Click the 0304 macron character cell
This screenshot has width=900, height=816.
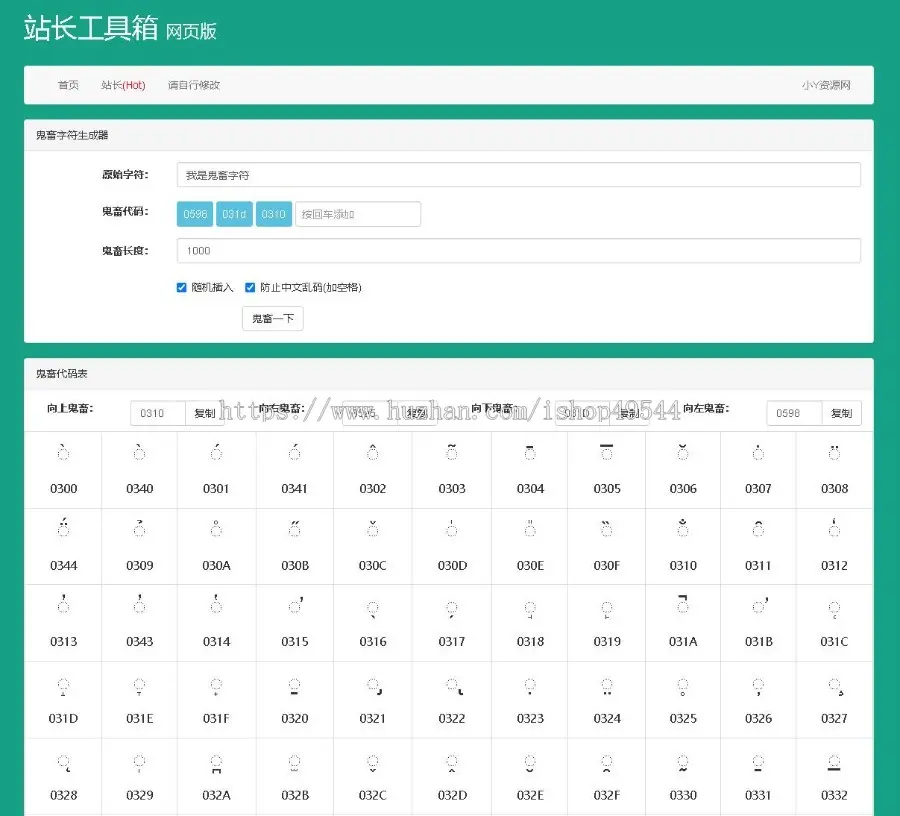pyautogui.click(x=528, y=468)
